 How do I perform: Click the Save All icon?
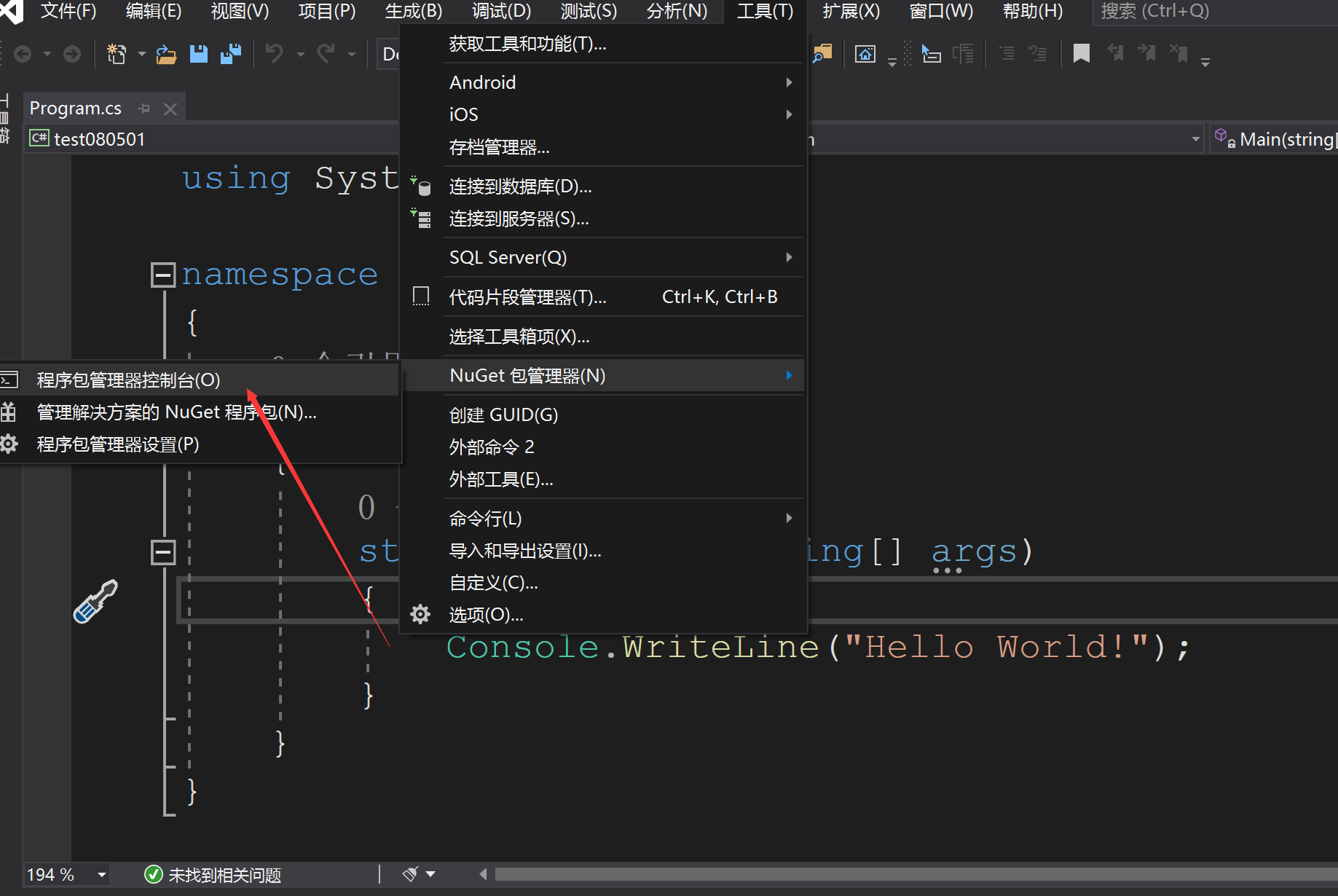232,53
